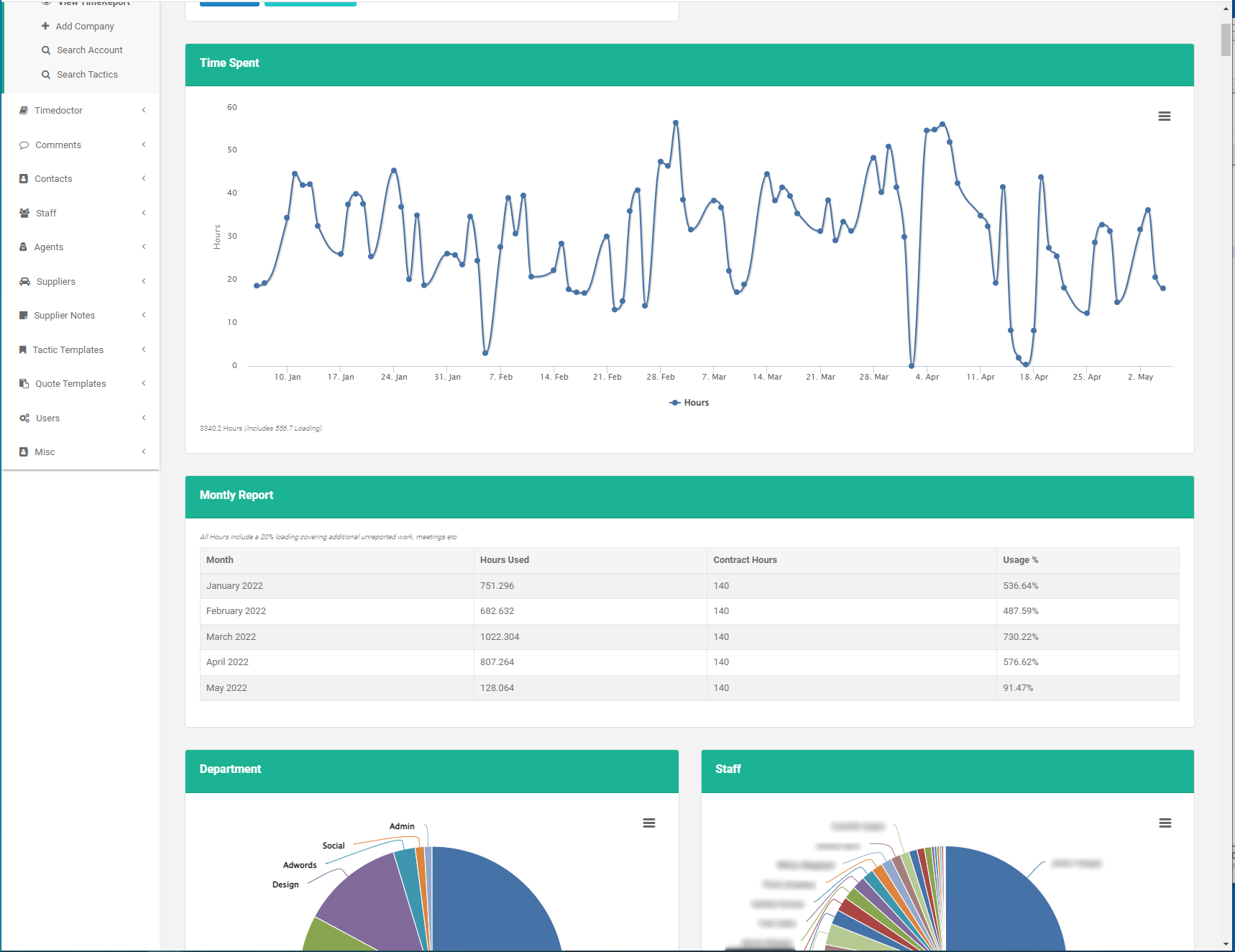The height and width of the screenshot is (952, 1235).
Task: Click the 3340.2 Hours total note
Action: [x=261, y=429]
